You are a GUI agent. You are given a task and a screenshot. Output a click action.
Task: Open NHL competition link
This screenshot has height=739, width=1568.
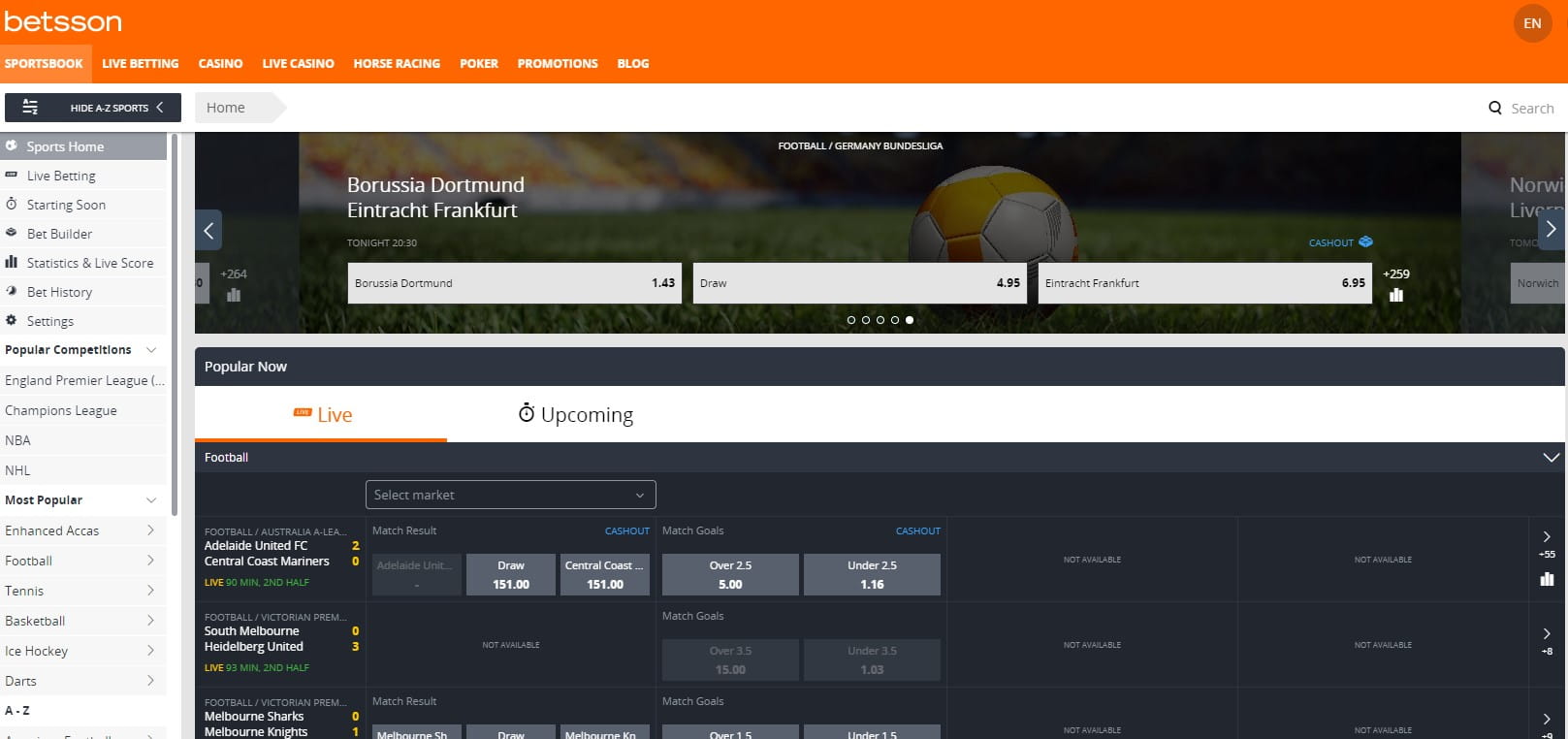pyautogui.click(x=83, y=470)
